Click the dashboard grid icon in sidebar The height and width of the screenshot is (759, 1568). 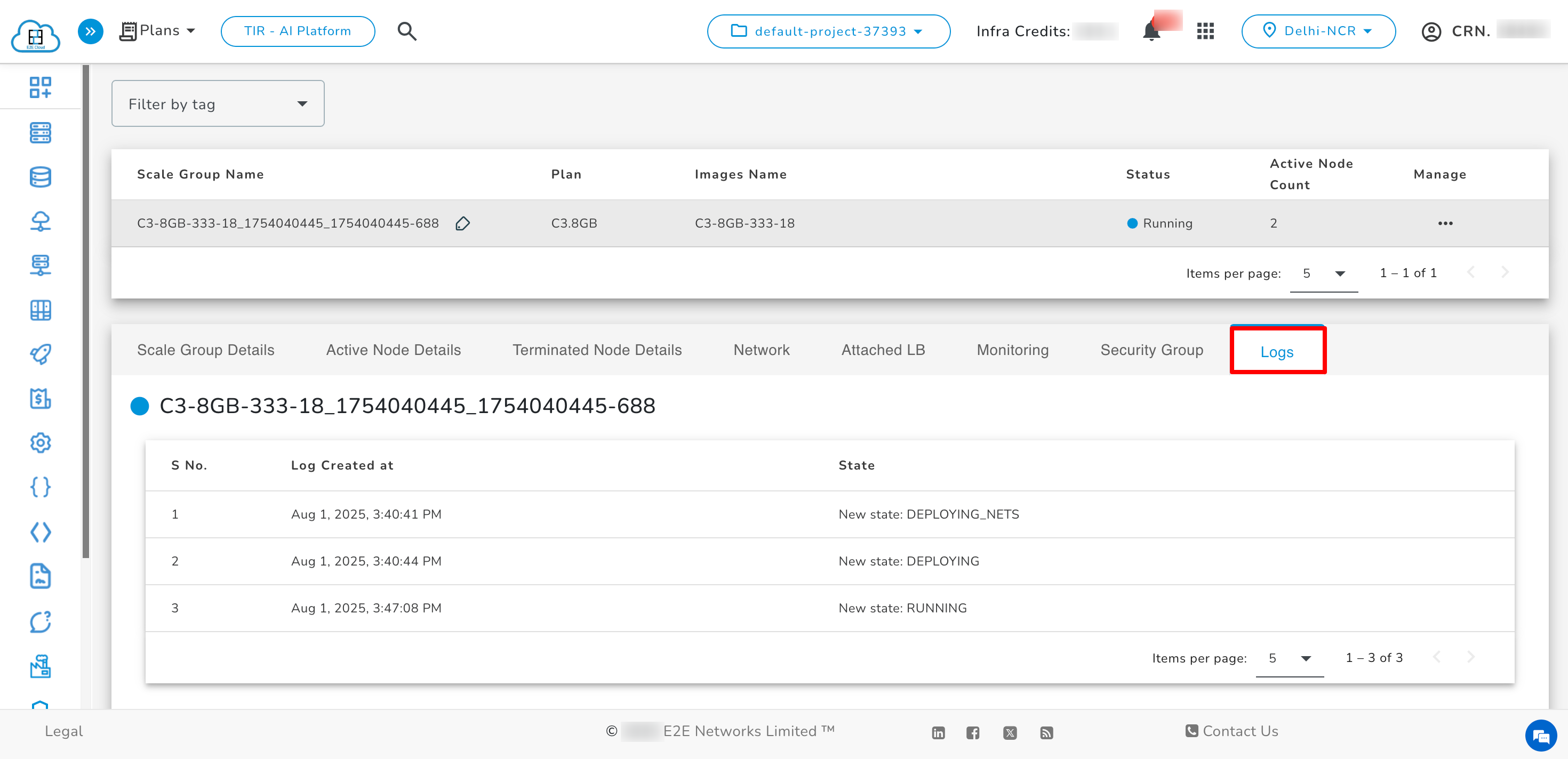(x=40, y=87)
